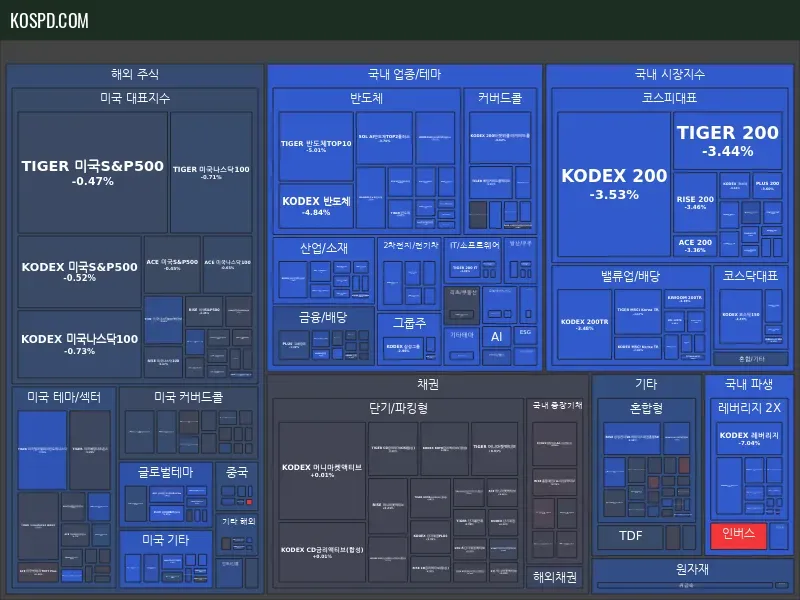Viewport: 800px width, 600px height.
Task: Select the 커버드콜 group under 국내 업종/테마
Action: [x=500, y=97]
